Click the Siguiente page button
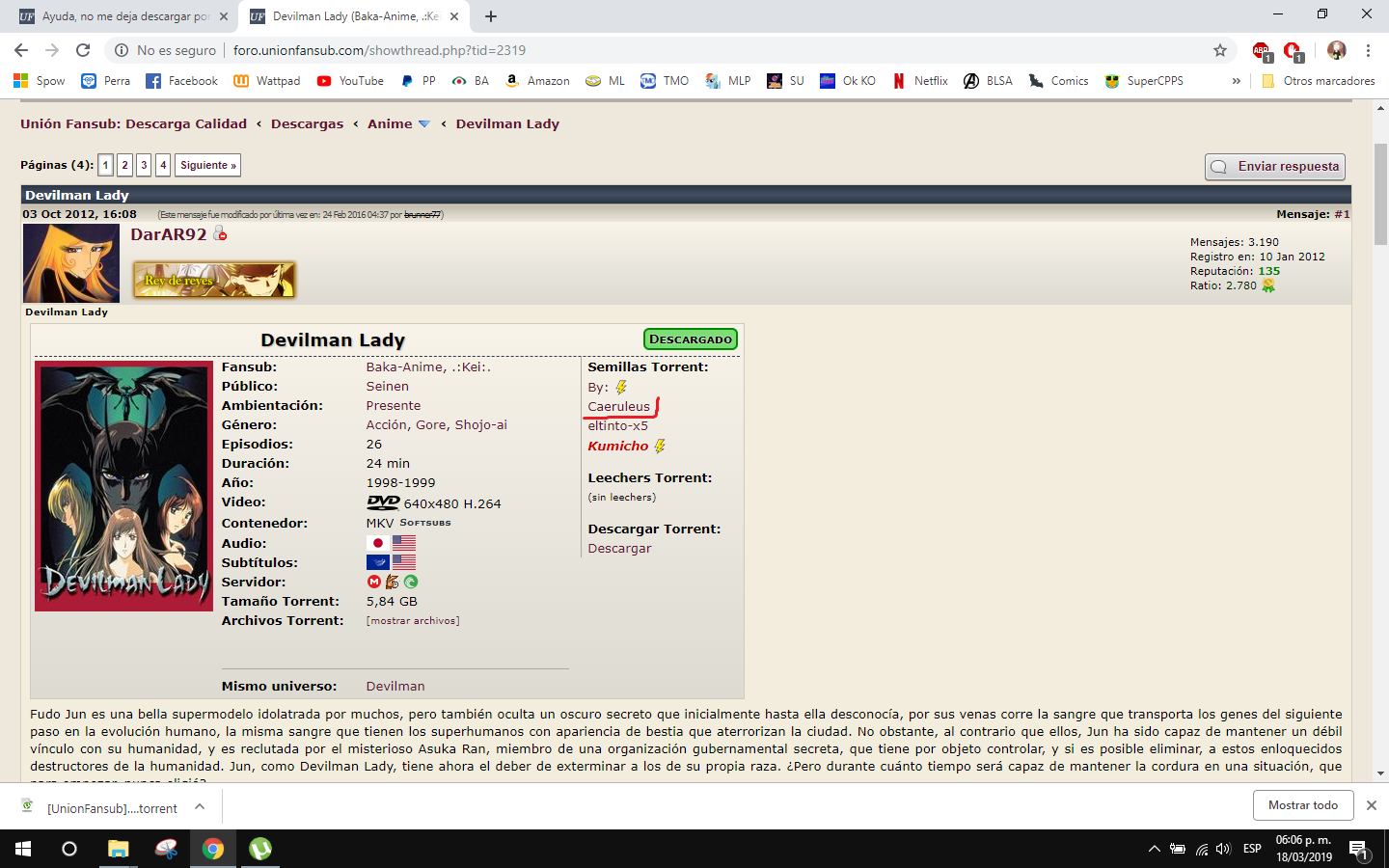 207,165
